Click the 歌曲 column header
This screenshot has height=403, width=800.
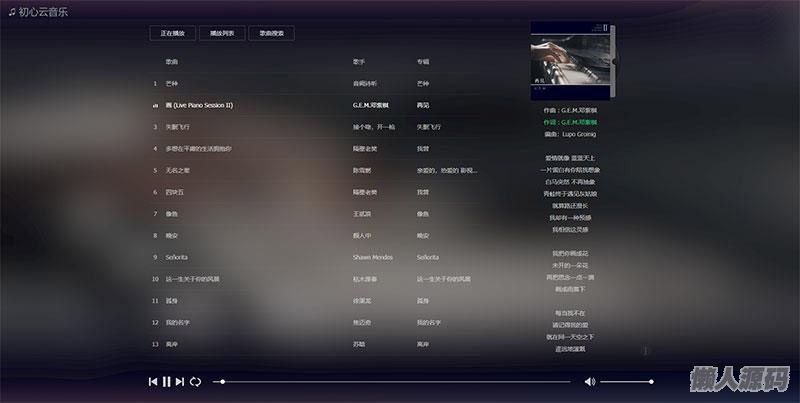tap(172, 62)
